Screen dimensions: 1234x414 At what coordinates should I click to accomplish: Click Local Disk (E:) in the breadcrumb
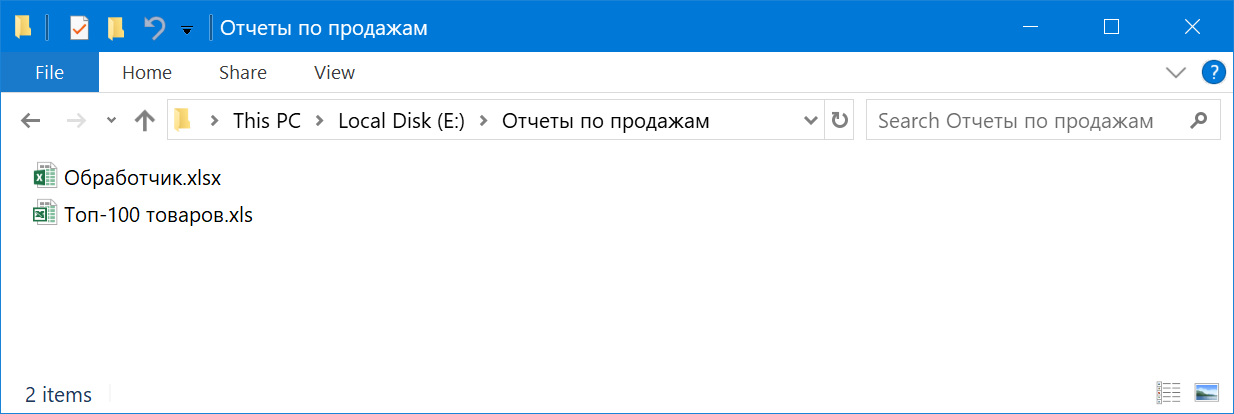pos(402,121)
